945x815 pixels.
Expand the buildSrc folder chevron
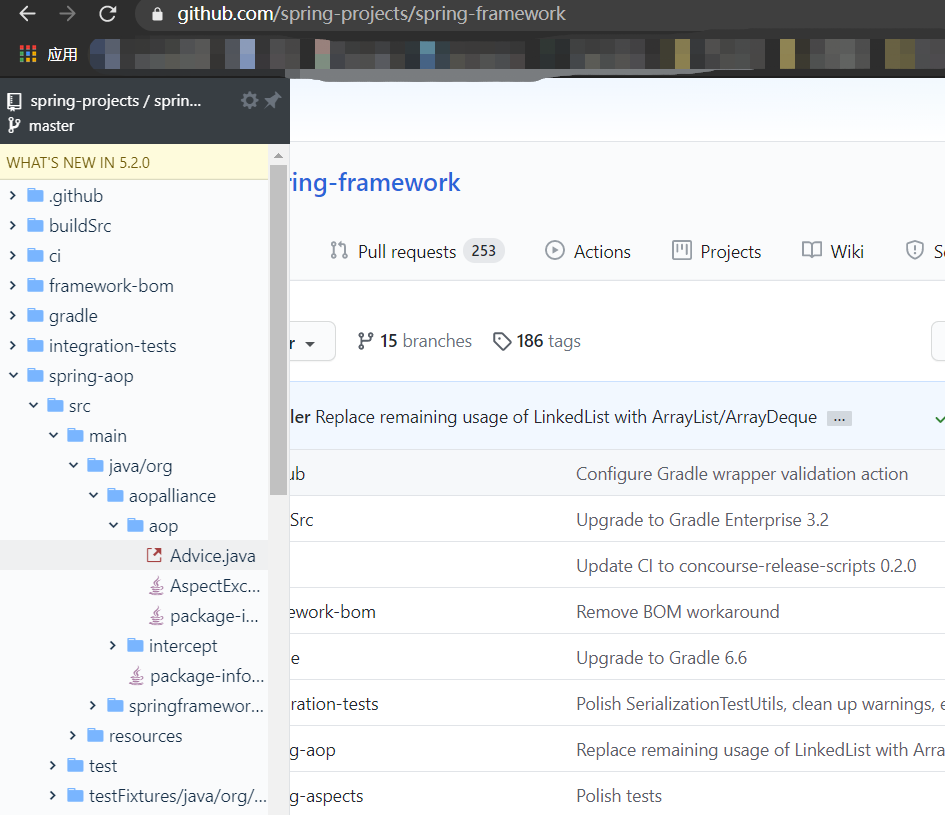(x=13, y=225)
